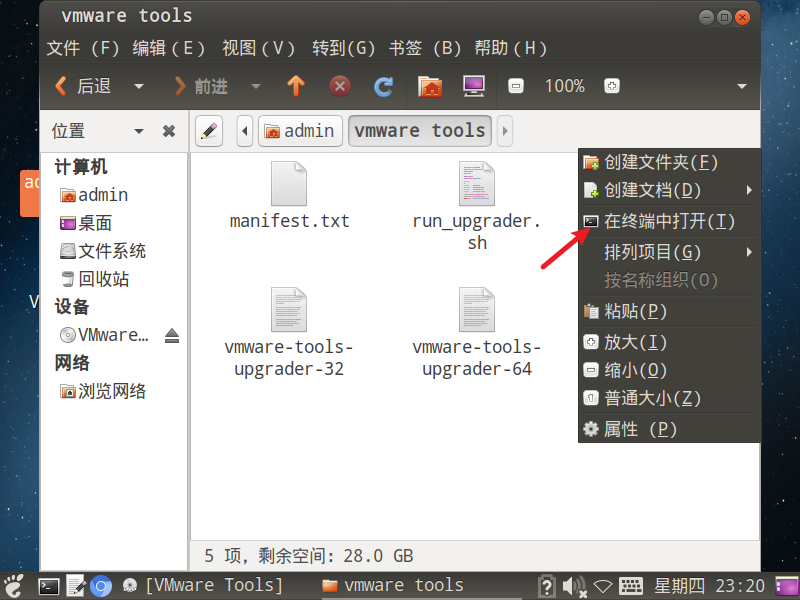
Task: Choose 在终端中打开(T)
Action: pos(669,221)
